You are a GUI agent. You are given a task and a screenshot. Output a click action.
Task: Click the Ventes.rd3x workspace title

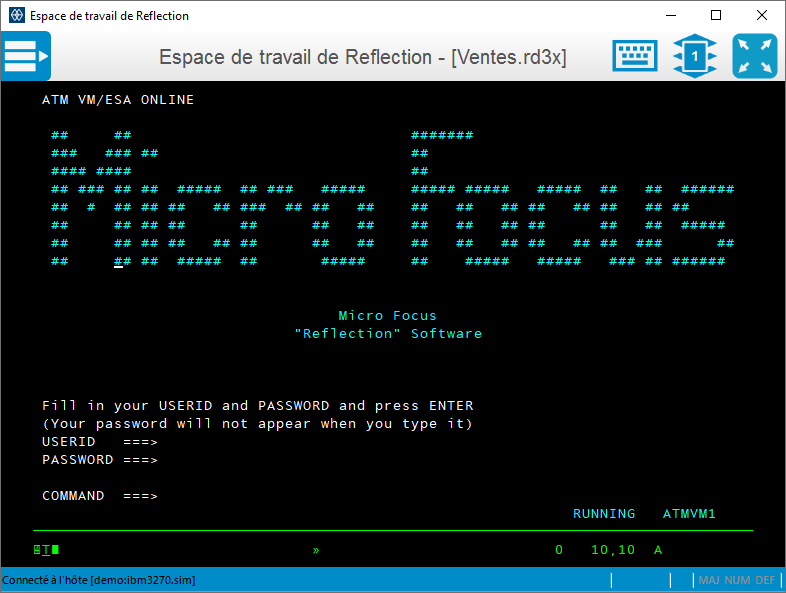coord(362,57)
